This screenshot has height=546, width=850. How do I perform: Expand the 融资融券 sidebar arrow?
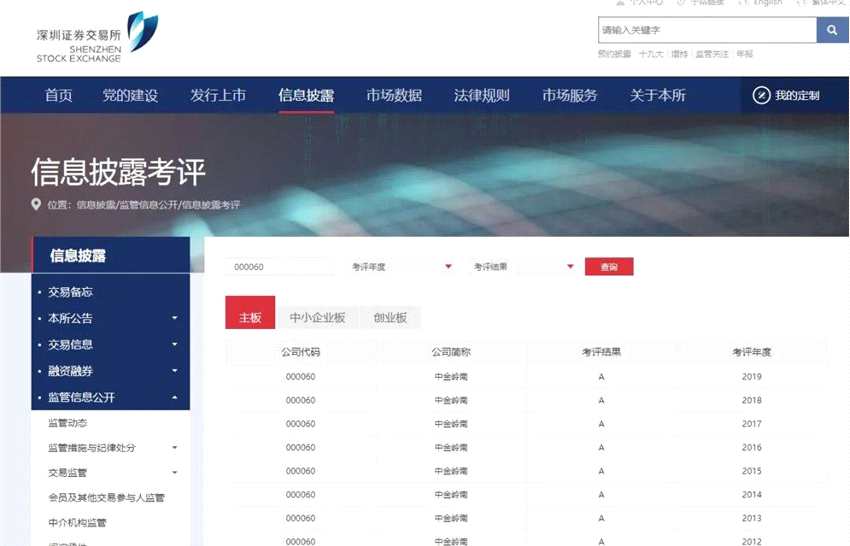pyautogui.click(x=175, y=371)
